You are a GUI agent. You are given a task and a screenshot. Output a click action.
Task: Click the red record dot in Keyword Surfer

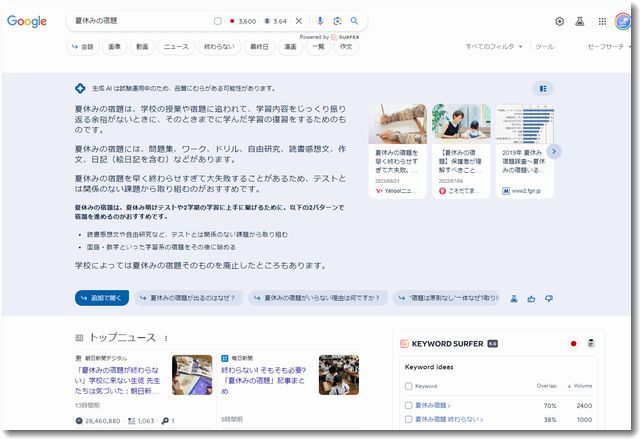point(573,344)
